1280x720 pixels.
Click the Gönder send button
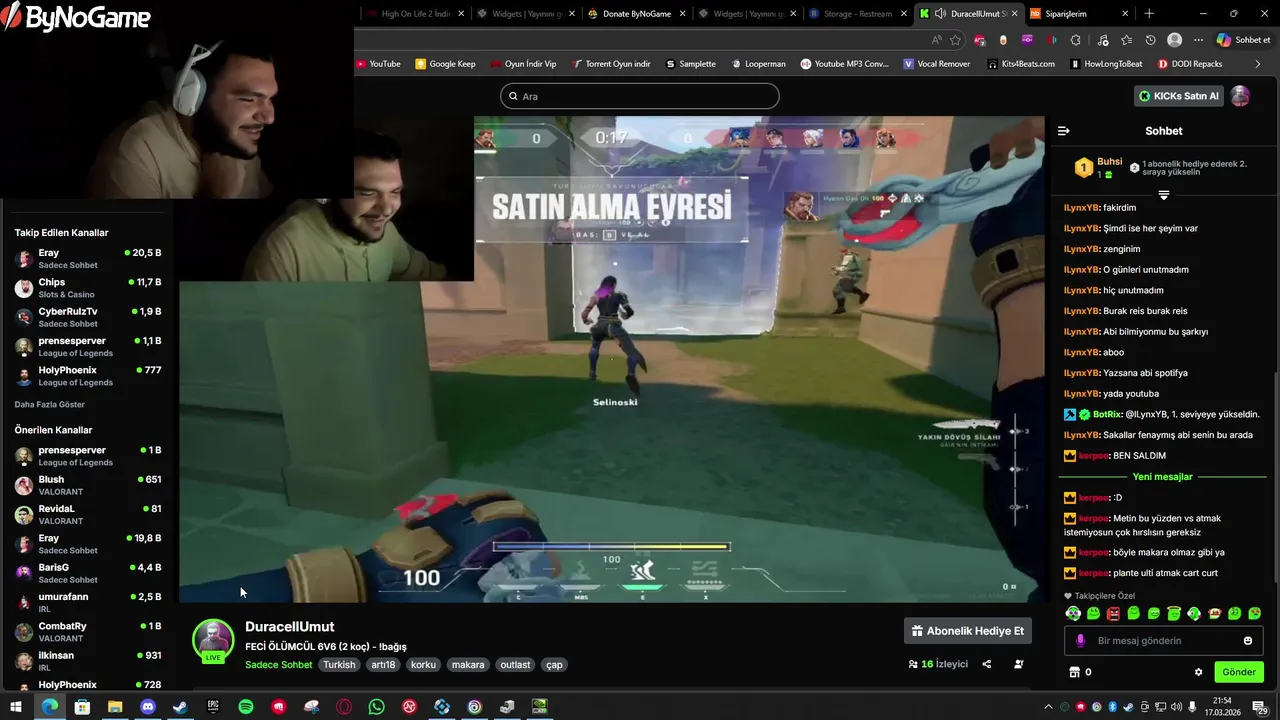[x=1239, y=672]
